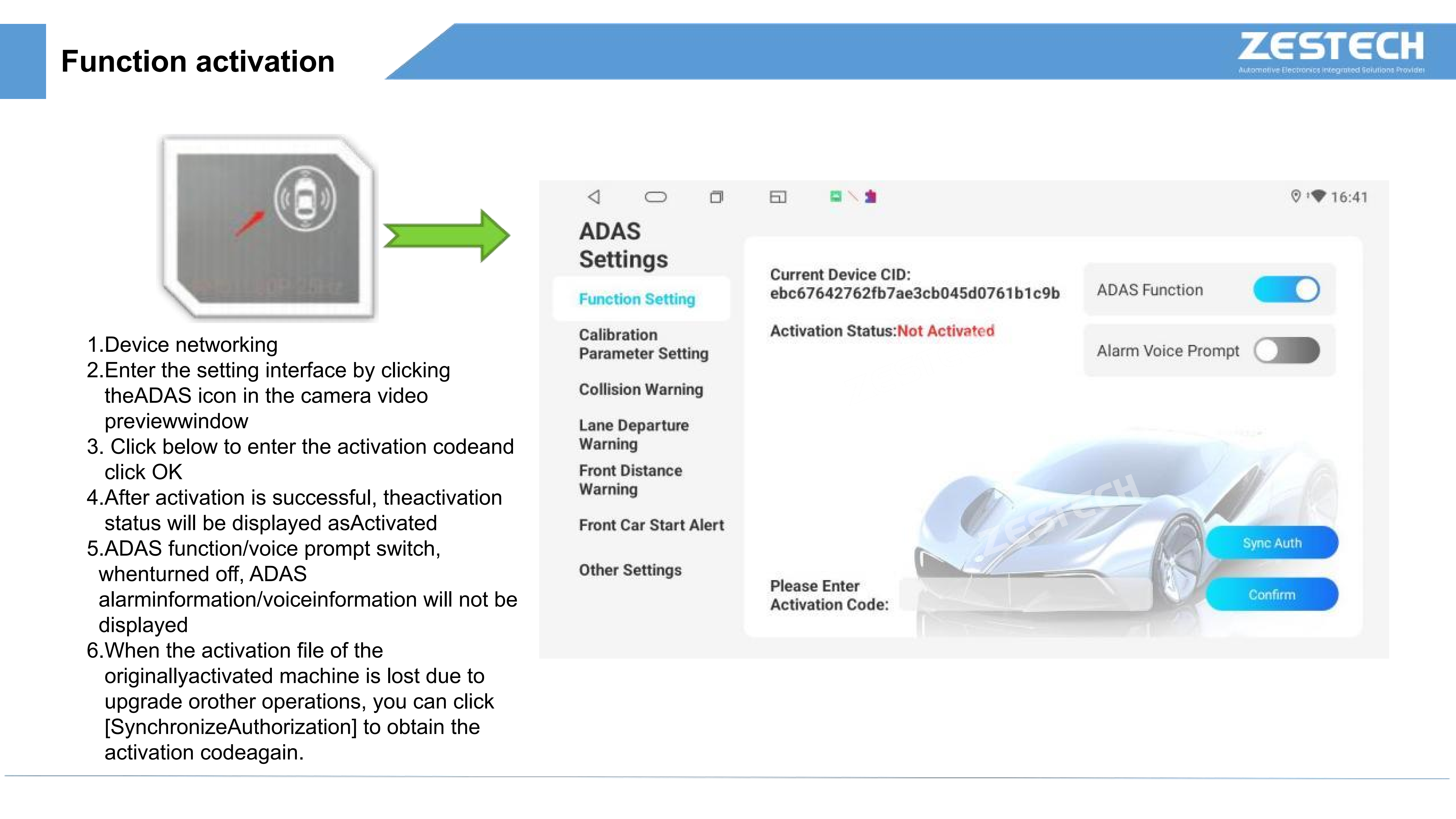Tap the purple puzzle notification icon
Screen dimensions: 1456x819
[870, 196]
